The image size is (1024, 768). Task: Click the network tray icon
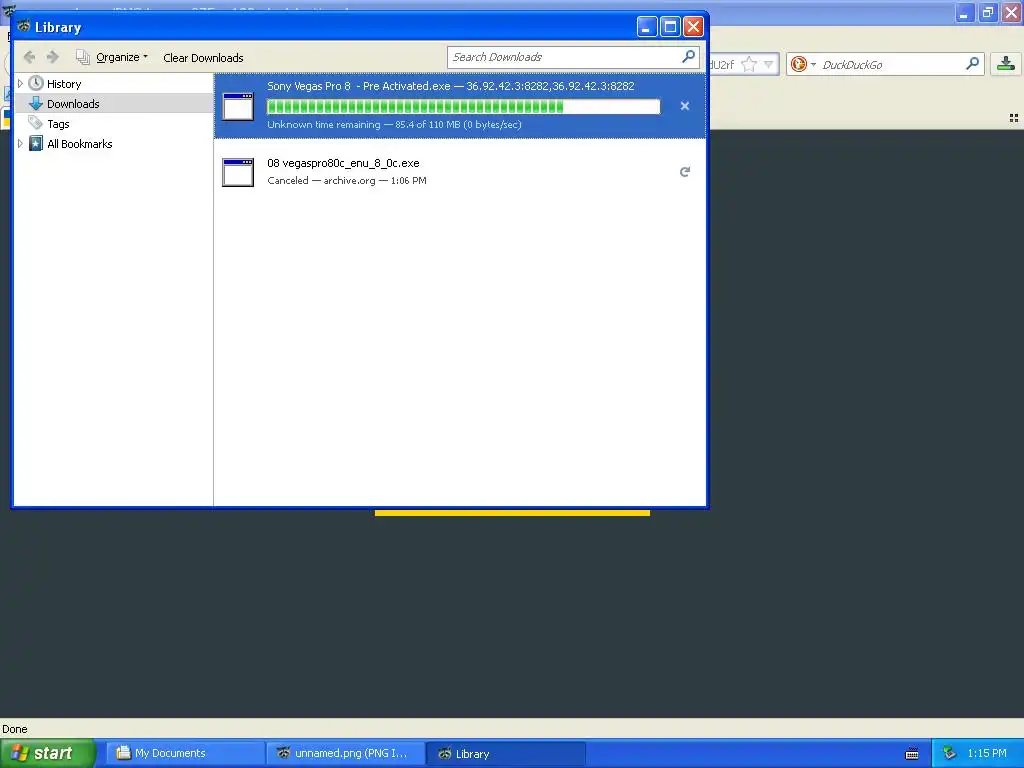click(x=950, y=754)
